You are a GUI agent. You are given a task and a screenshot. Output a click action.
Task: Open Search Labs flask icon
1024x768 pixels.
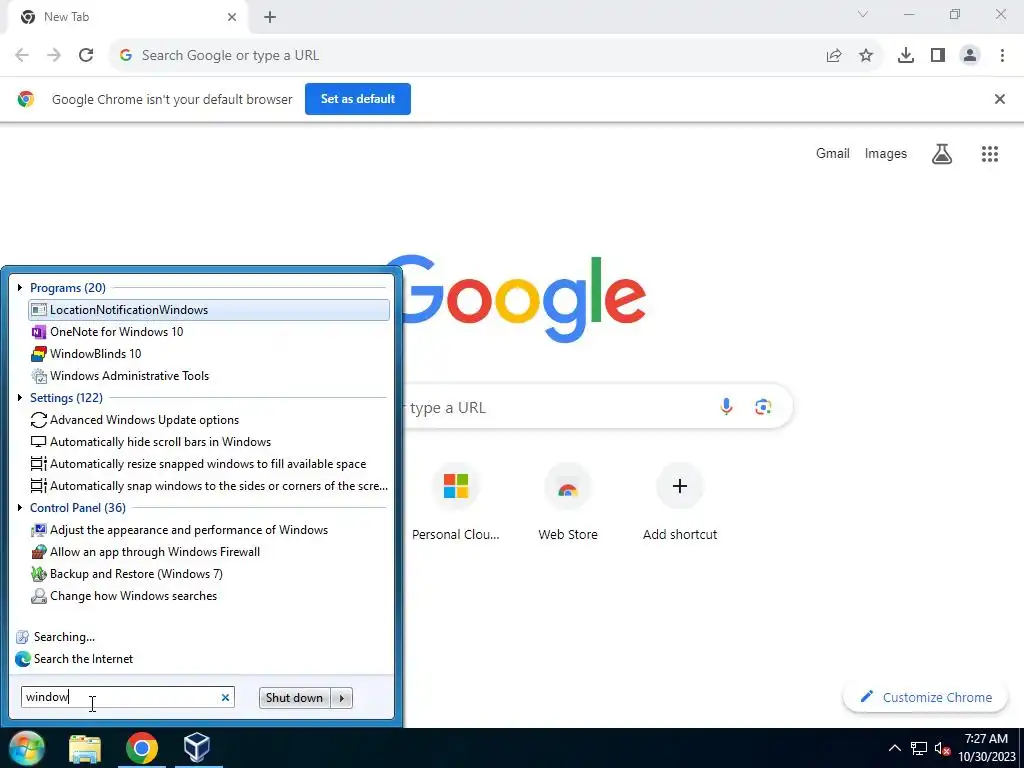click(942, 154)
